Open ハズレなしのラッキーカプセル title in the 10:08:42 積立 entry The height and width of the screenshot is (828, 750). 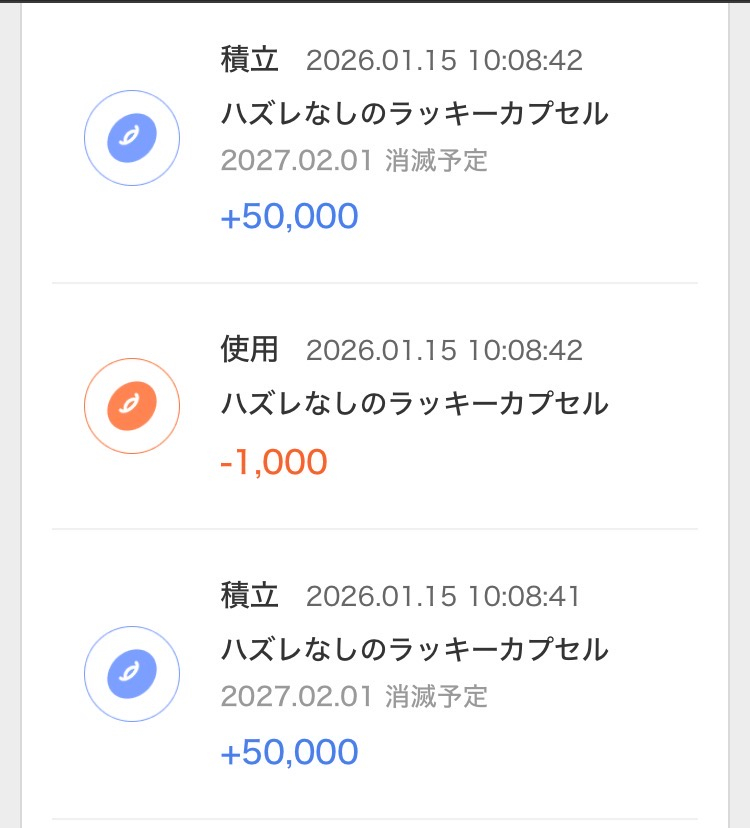coord(414,114)
